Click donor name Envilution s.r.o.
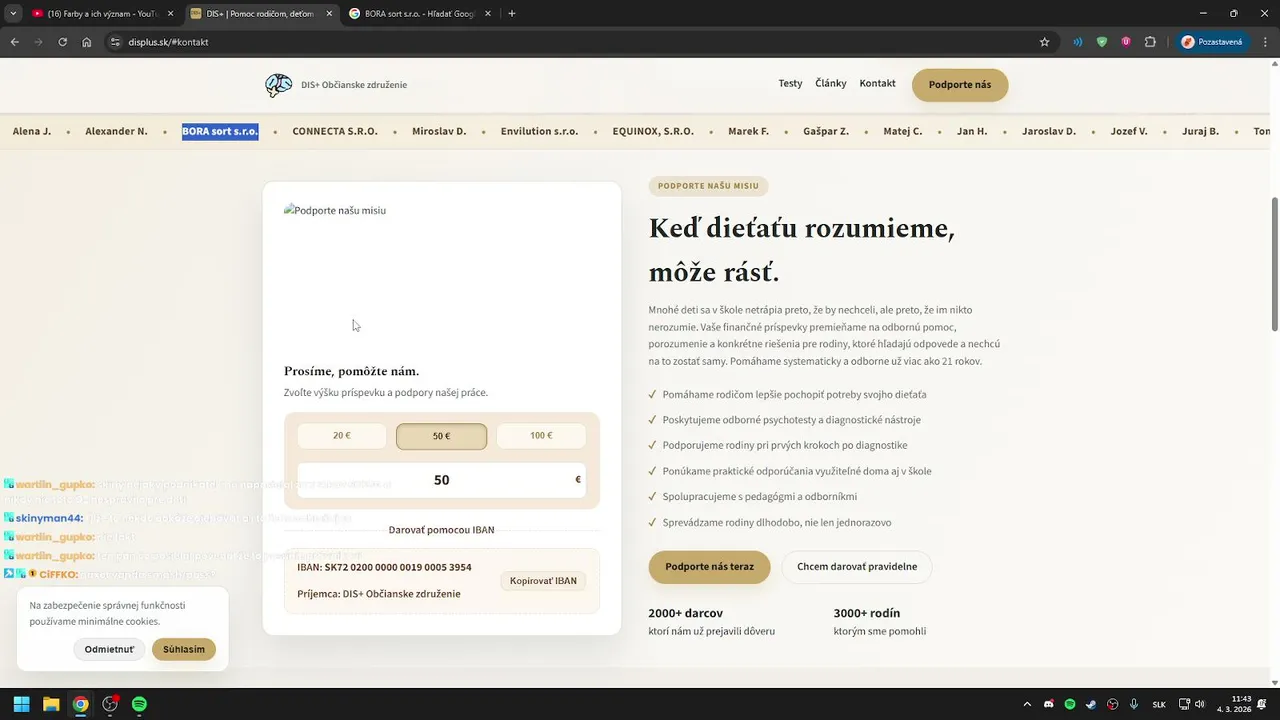This screenshot has height=720, width=1280. click(539, 131)
